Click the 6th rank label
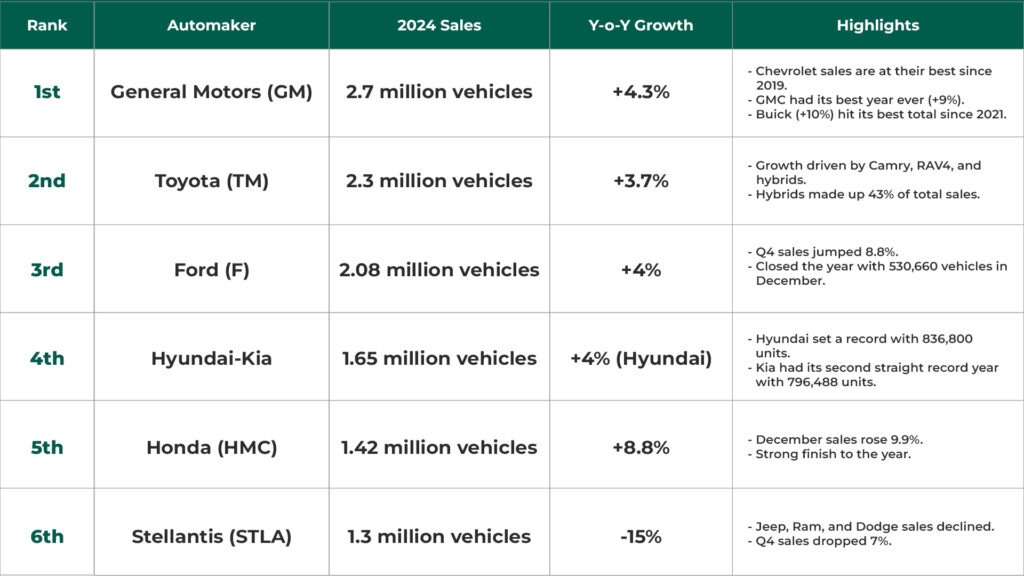This screenshot has width=1024, height=576. point(46,535)
